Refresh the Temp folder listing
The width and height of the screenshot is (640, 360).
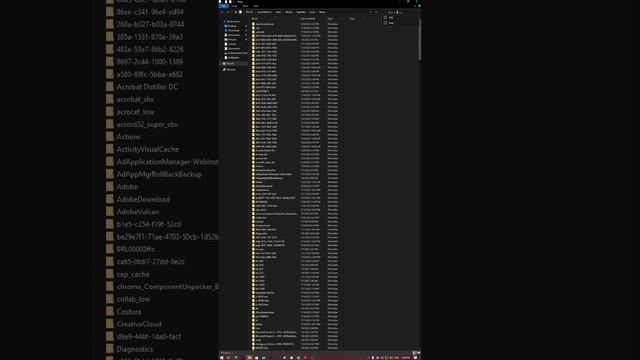click(376, 12)
